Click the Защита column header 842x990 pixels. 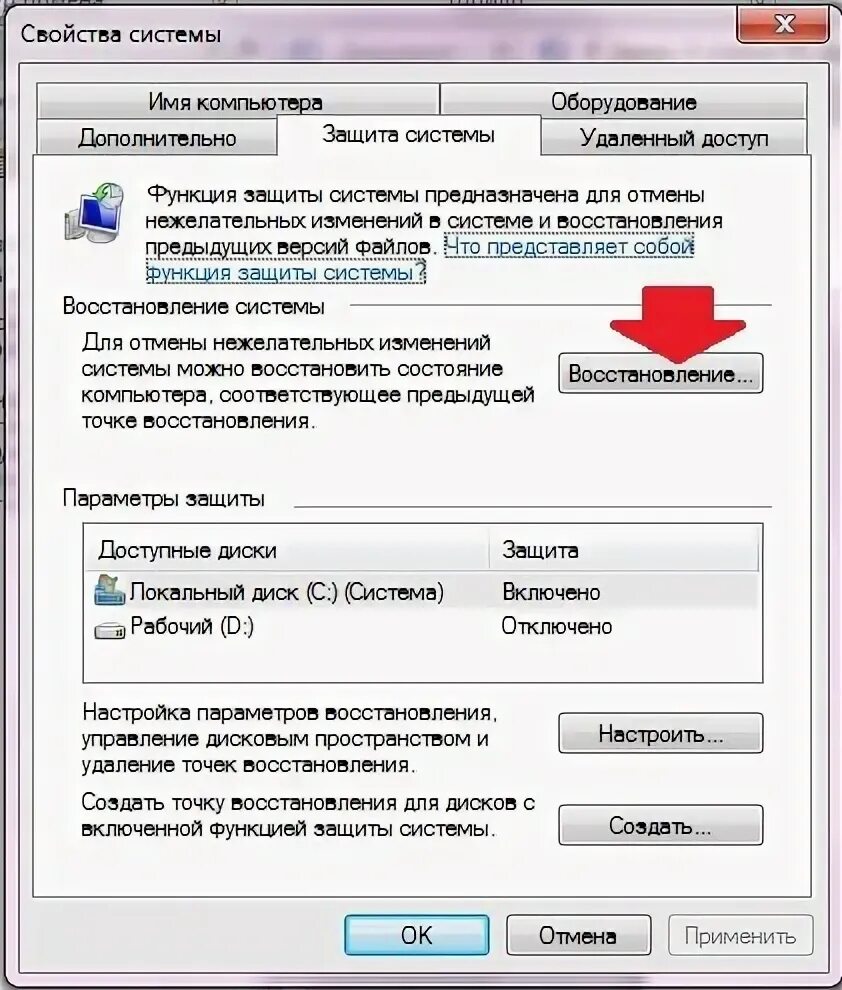624,549
